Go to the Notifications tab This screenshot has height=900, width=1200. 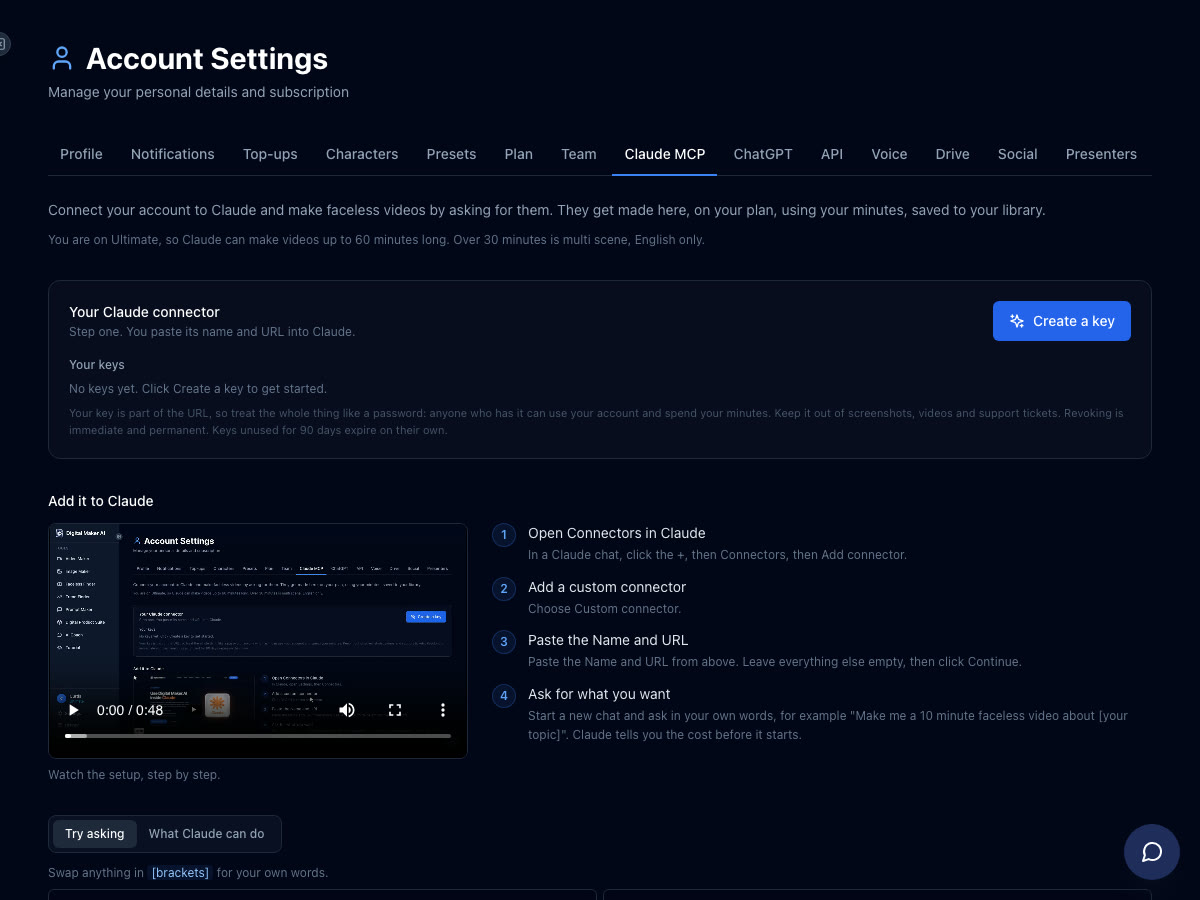tap(173, 154)
